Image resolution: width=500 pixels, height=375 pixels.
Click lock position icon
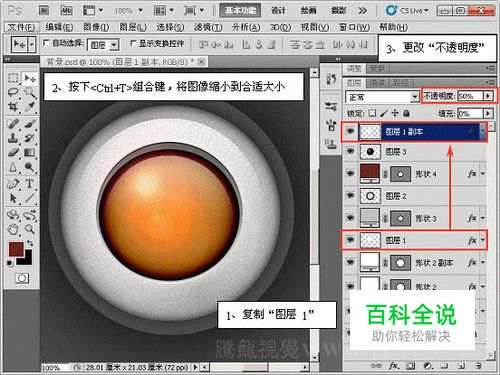[395, 113]
